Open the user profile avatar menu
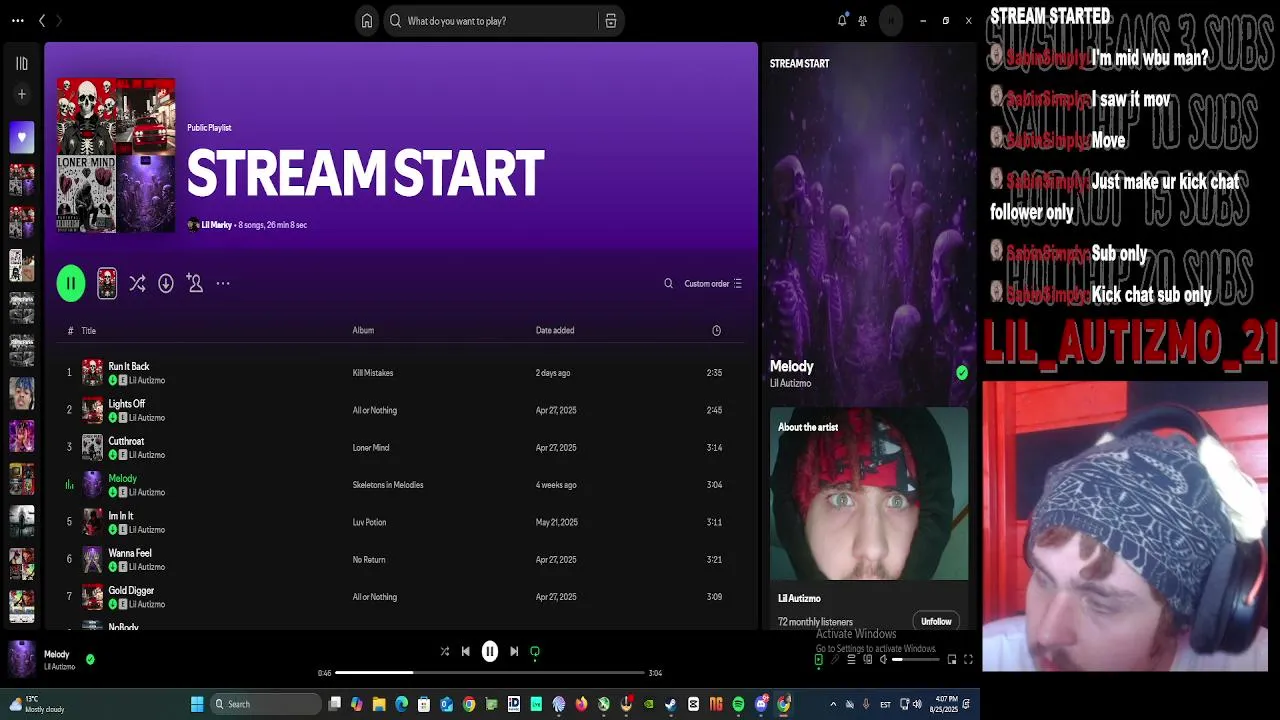1280x720 pixels. (x=890, y=21)
